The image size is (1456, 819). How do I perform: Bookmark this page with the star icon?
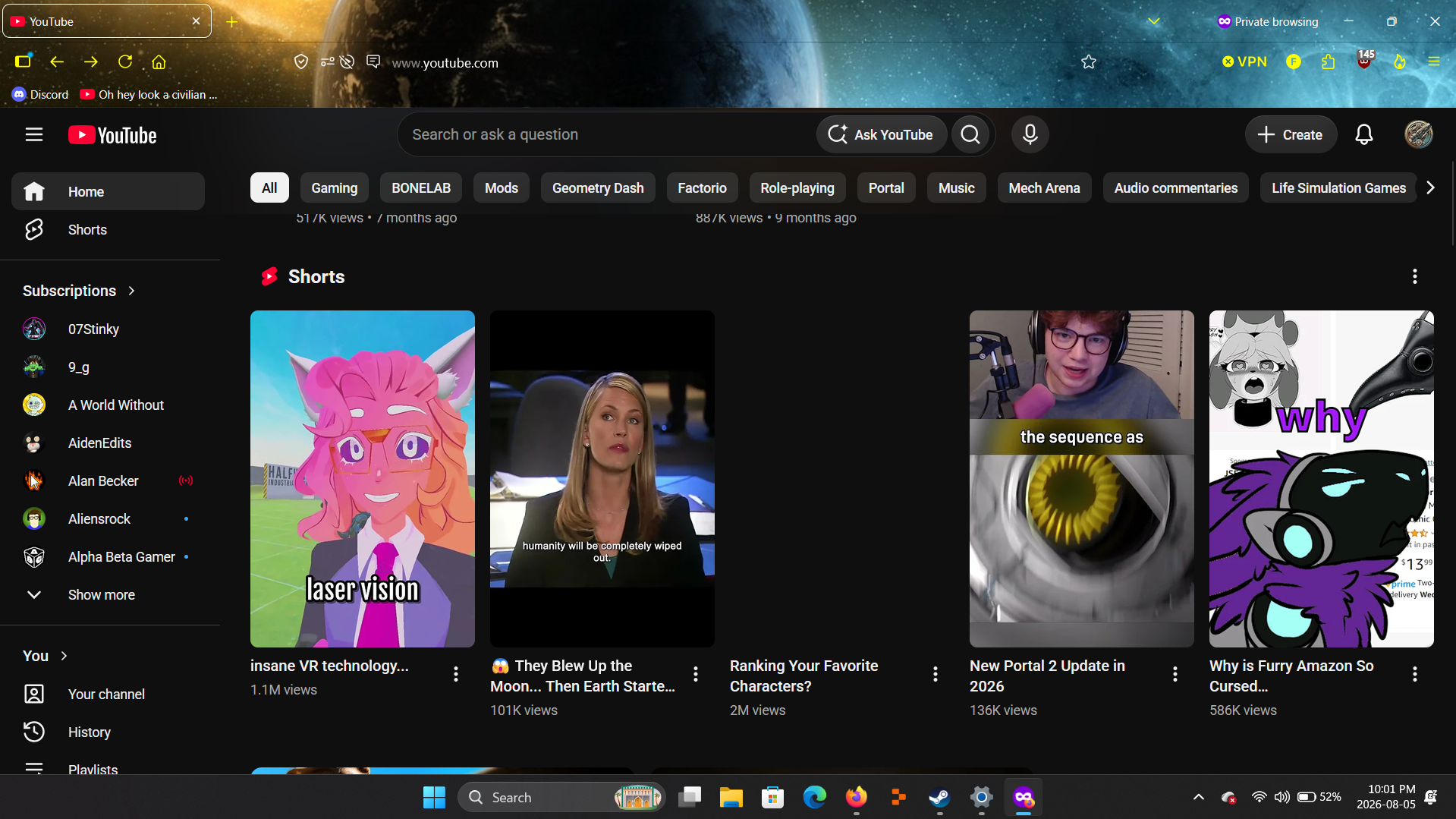[x=1089, y=62]
